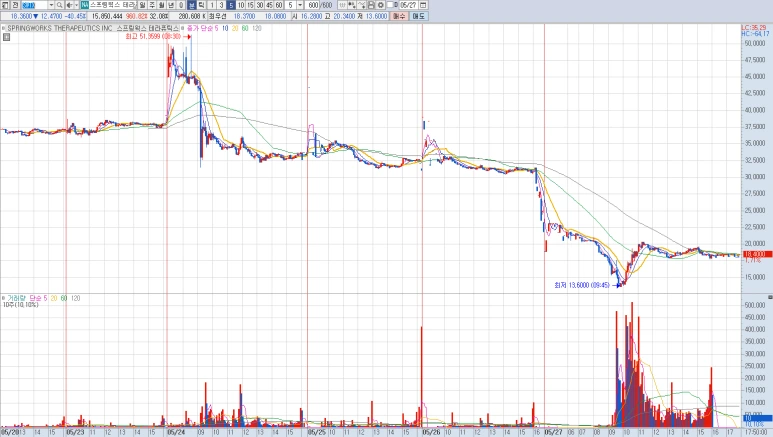Click the 600/600 bar count field

pyautogui.click(x=320, y=5)
